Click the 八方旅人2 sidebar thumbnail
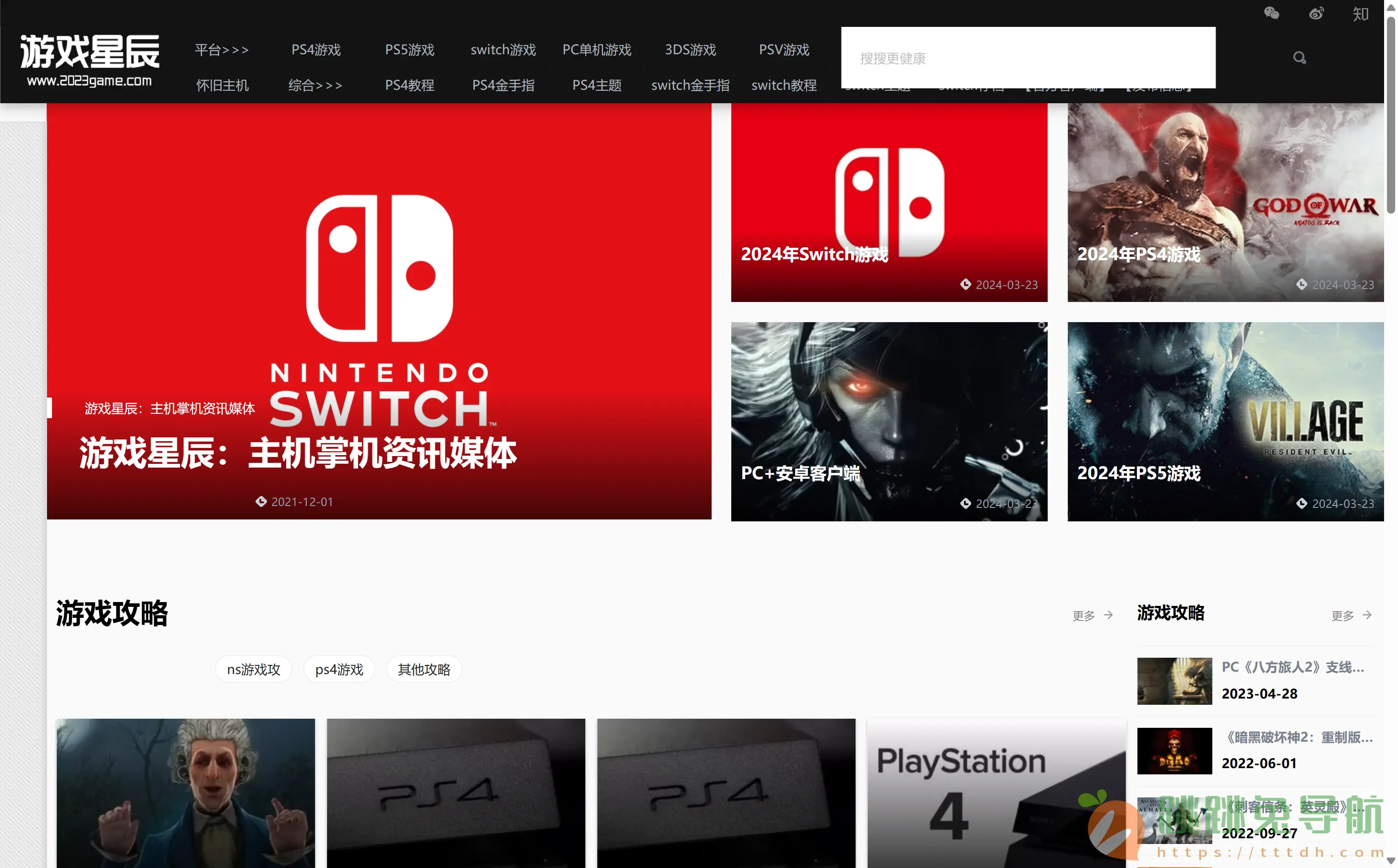 (1174, 681)
